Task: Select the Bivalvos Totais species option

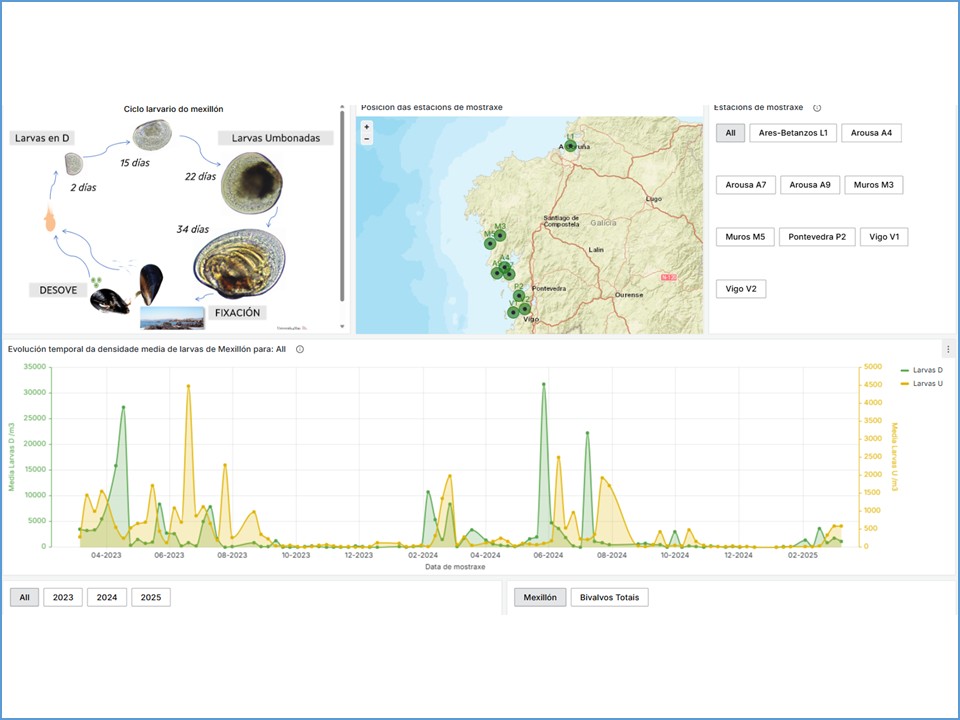Action: point(610,597)
